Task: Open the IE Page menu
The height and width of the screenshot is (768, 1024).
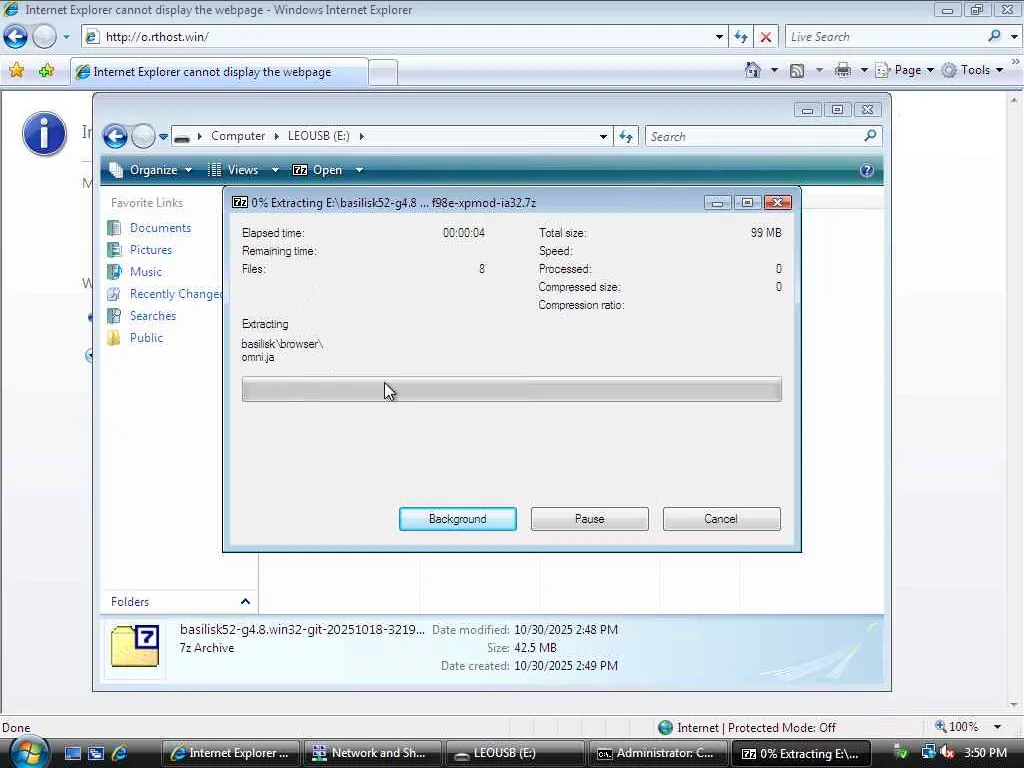Action: tap(904, 70)
